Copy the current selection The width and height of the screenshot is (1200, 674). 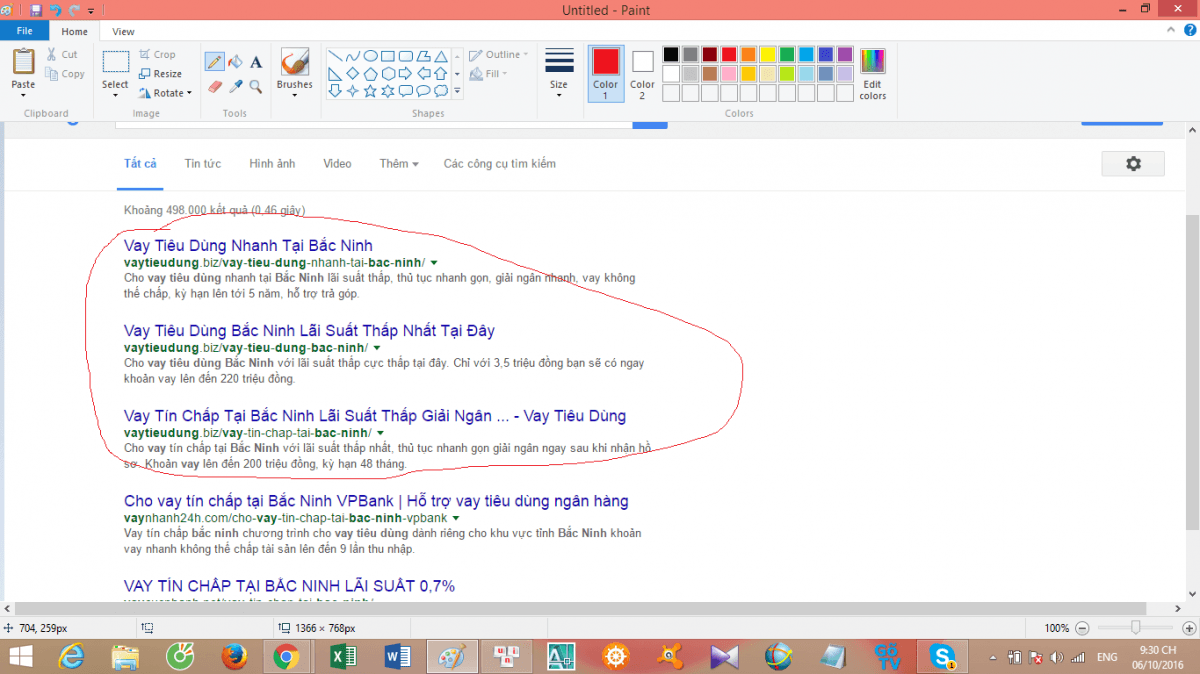point(65,74)
